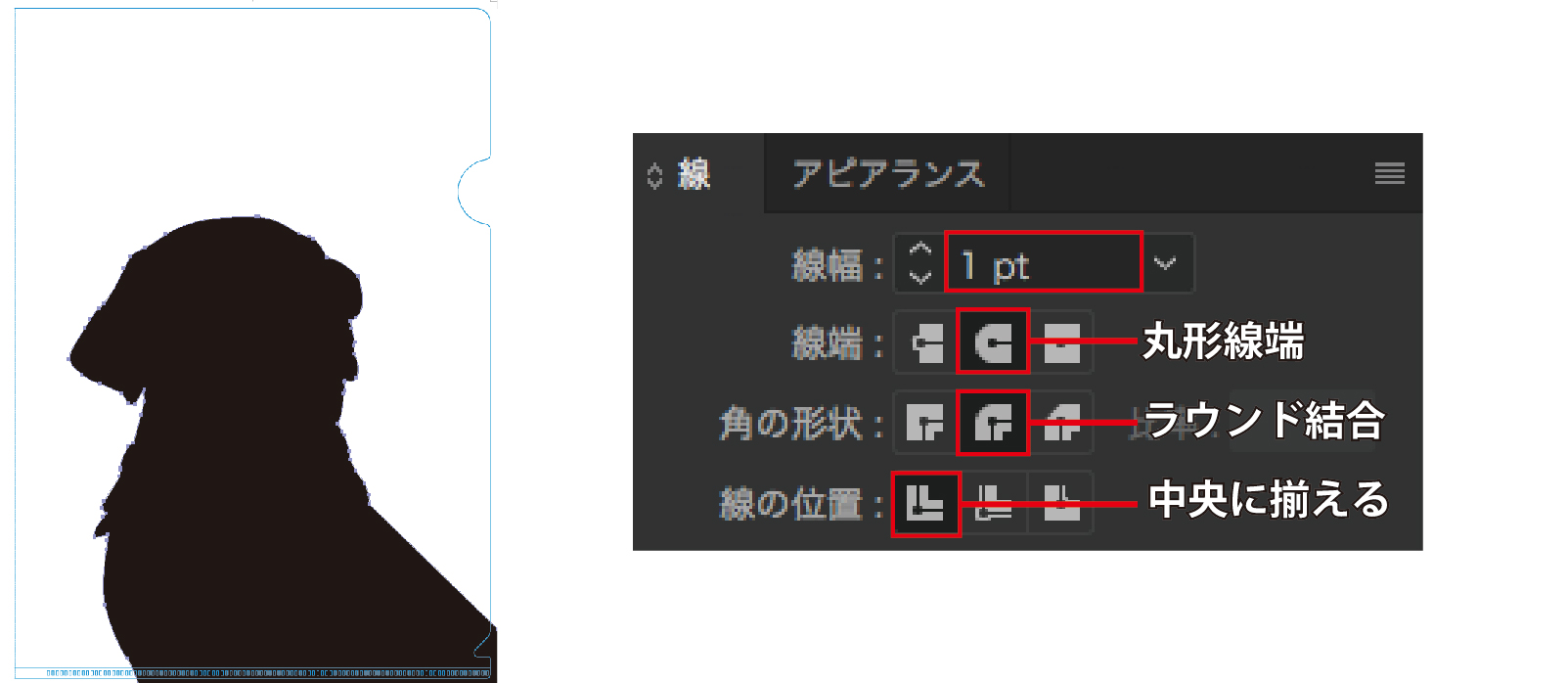Viewport: 1568px width, 683px height.
Task: Select the bevel join corner icon
Action: (x=1060, y=423)
